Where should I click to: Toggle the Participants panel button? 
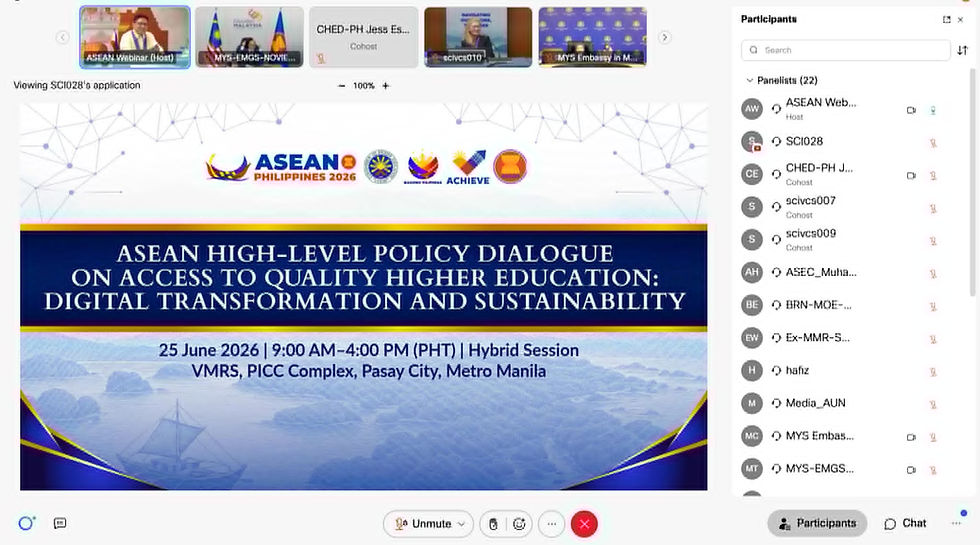(x=817, y=523)
